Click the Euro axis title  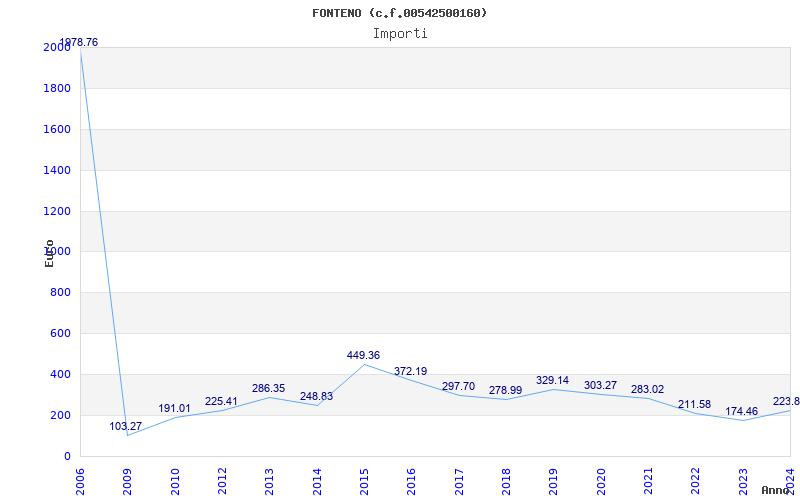(49, 254)
